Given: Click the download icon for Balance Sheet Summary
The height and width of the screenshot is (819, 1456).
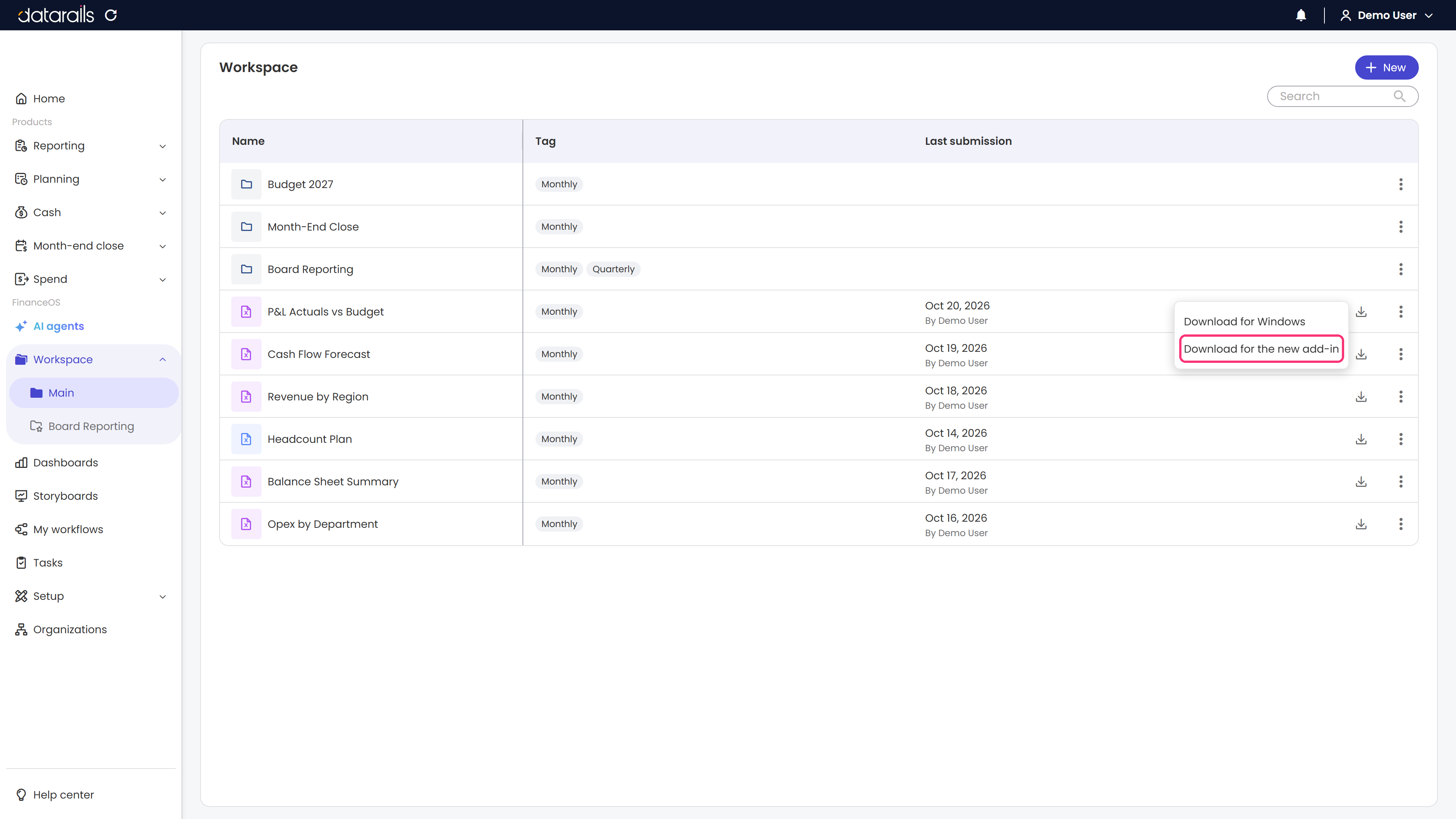Looking at the screenshot, I should [1361, 482].
